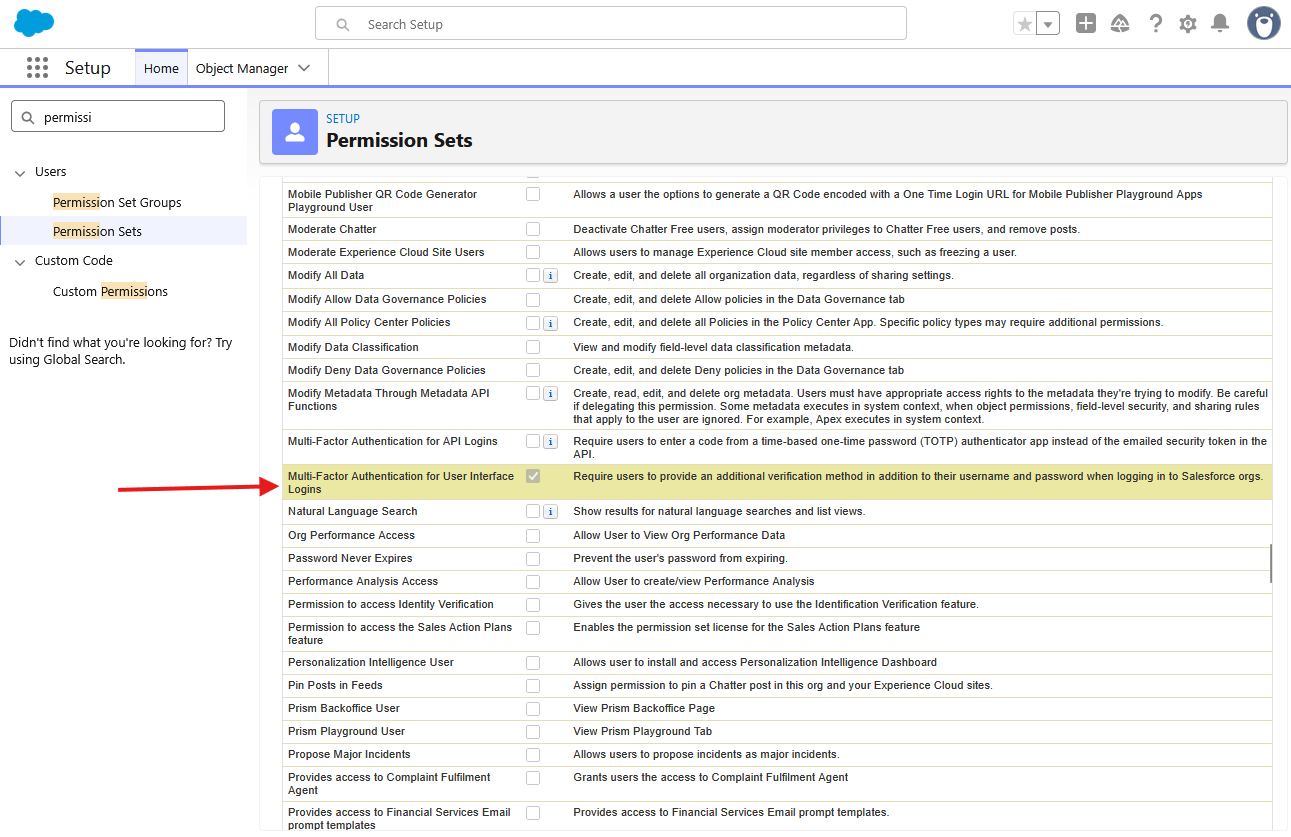Click the favorites star icon
Viewport: 1291px width, 837px height.
point(1024,24)
